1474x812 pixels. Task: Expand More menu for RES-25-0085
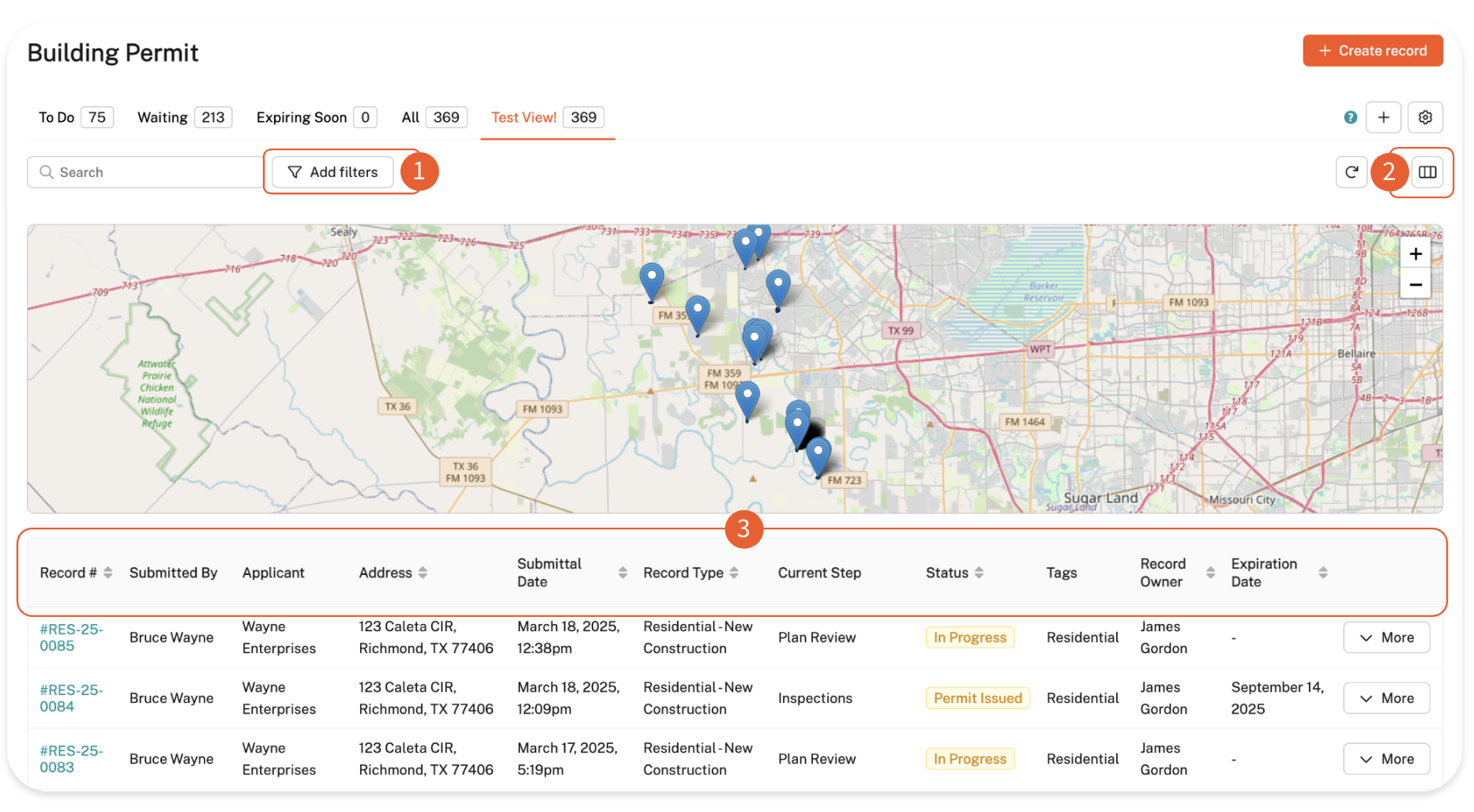1386,637
